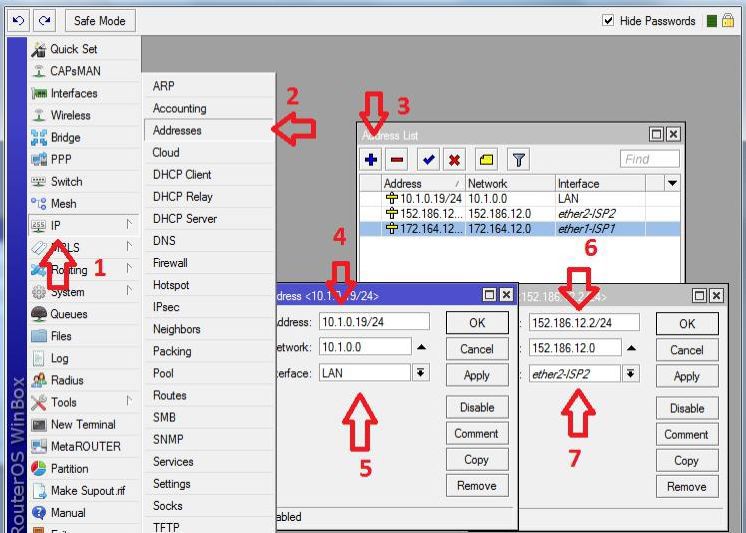Select the ether2-ISP2 address row
Viewport: 746px width, 533px height.
click(520, 214)
